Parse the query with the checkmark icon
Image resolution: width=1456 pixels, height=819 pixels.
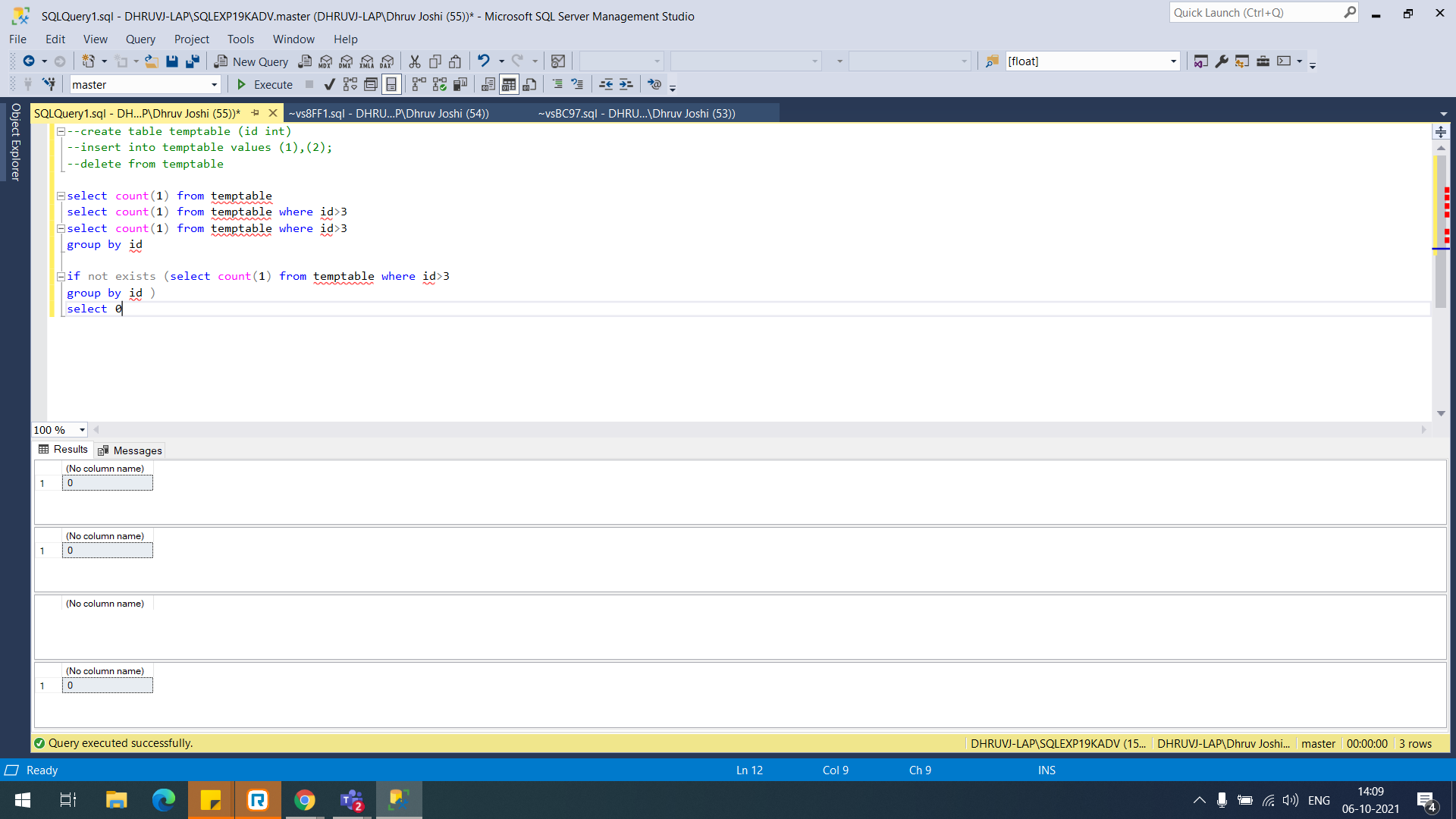(x=329, y=84)
